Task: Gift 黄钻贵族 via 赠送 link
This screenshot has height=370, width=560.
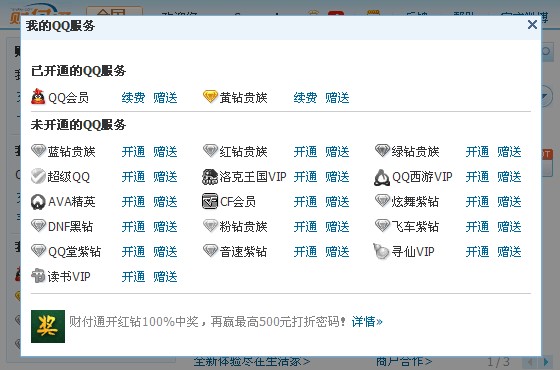Action: tap(337, 98)
